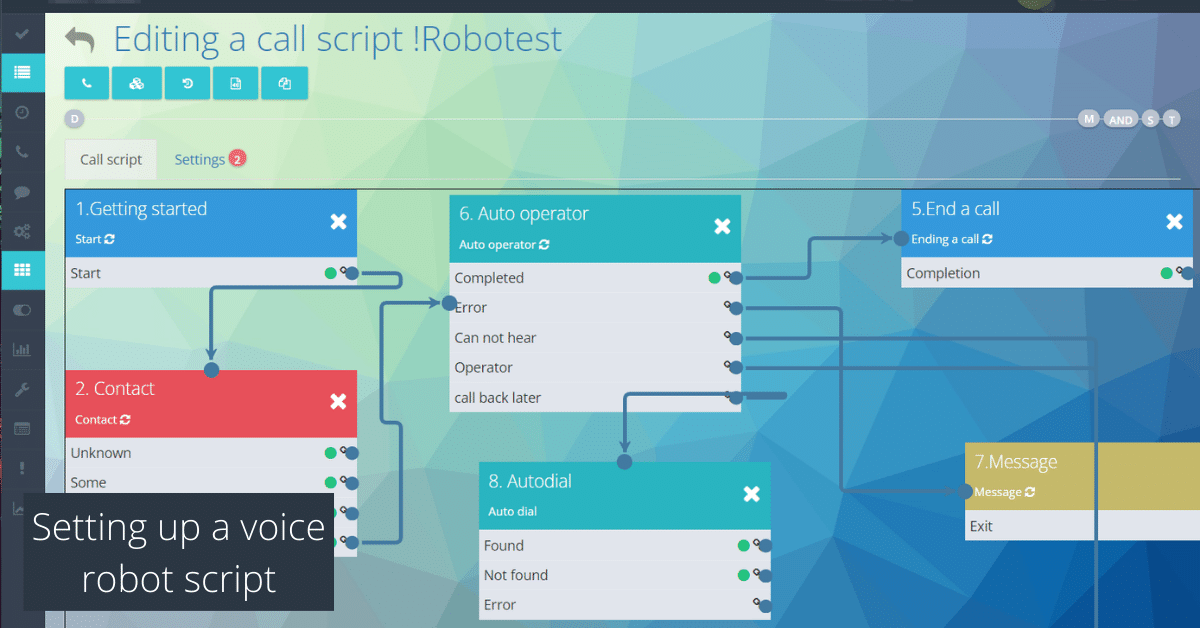
Task: Click the T circle badge
Action: (x=1171, y=120)
